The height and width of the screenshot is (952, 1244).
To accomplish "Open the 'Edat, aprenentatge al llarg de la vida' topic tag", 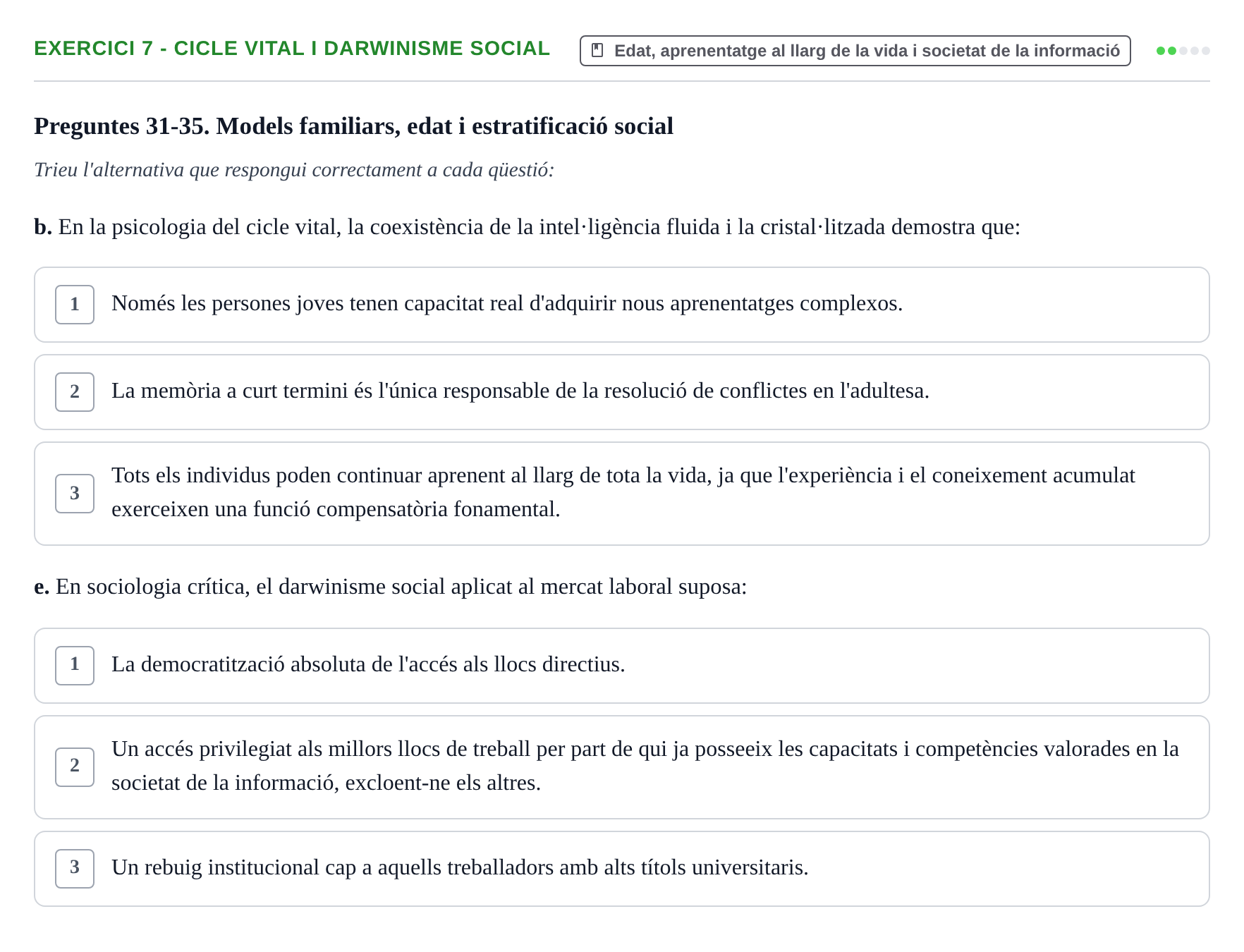I will tap(855, 51).
